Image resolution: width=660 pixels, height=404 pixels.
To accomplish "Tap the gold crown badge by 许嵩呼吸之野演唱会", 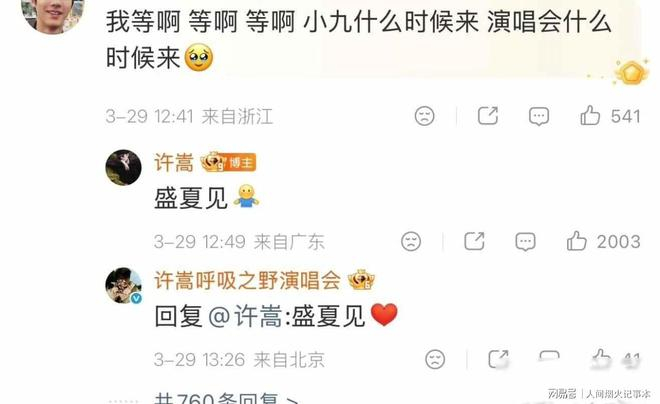I will click(361, 280).
